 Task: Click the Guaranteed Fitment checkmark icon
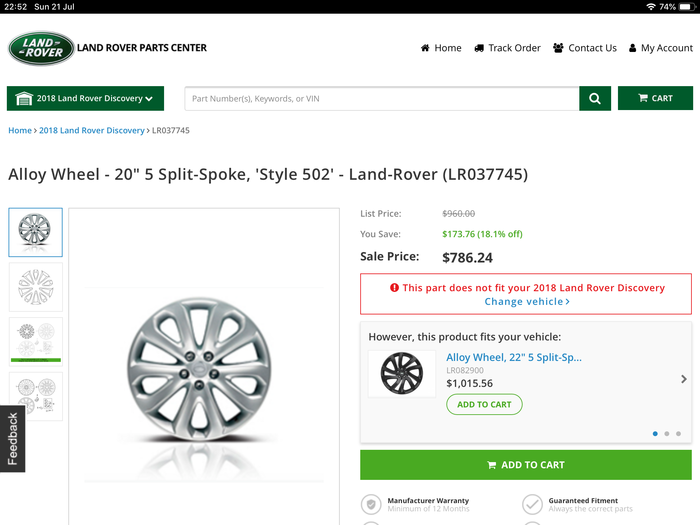point(532,504)
